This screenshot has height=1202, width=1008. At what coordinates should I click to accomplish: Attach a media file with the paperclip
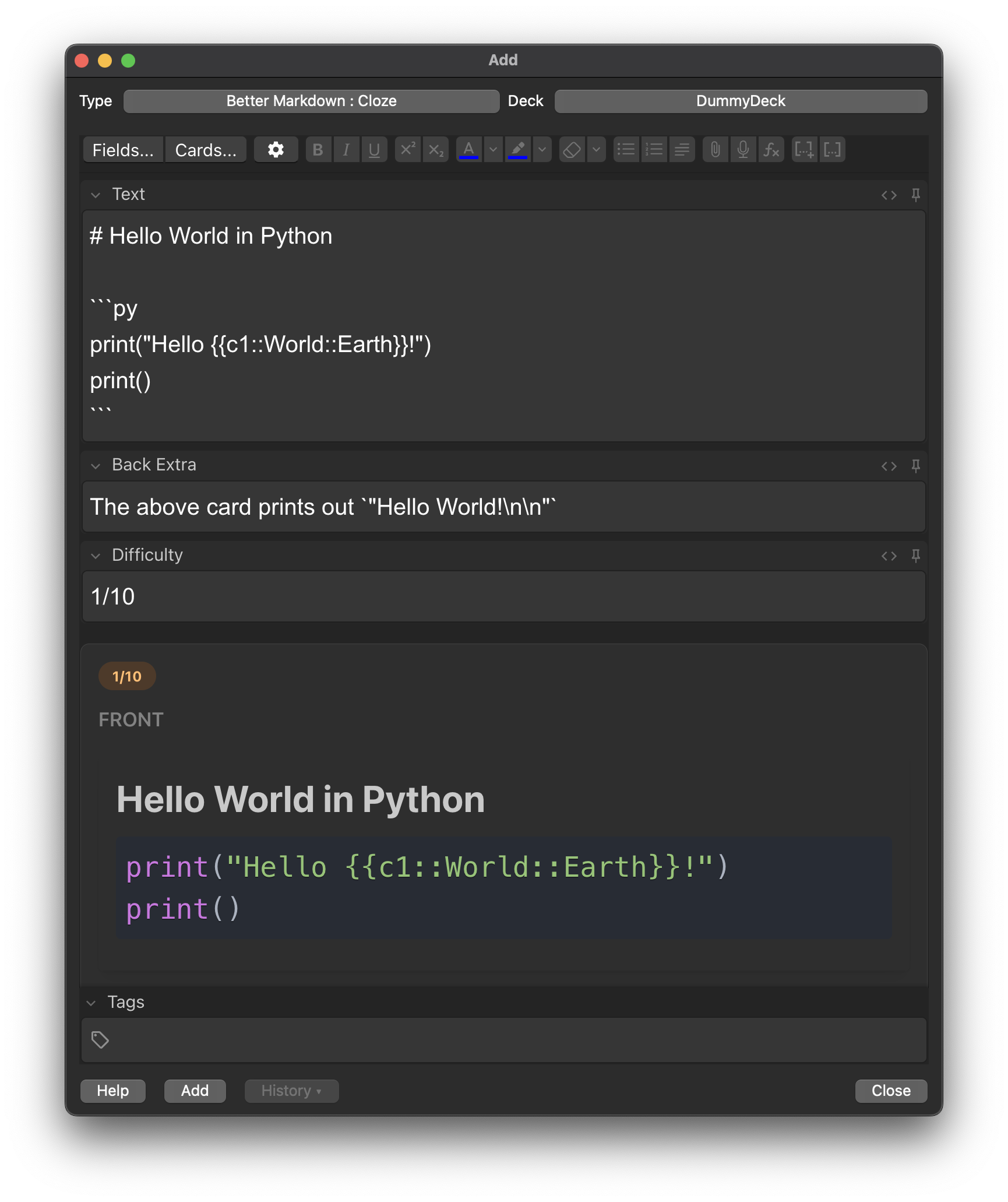point(716,150)
